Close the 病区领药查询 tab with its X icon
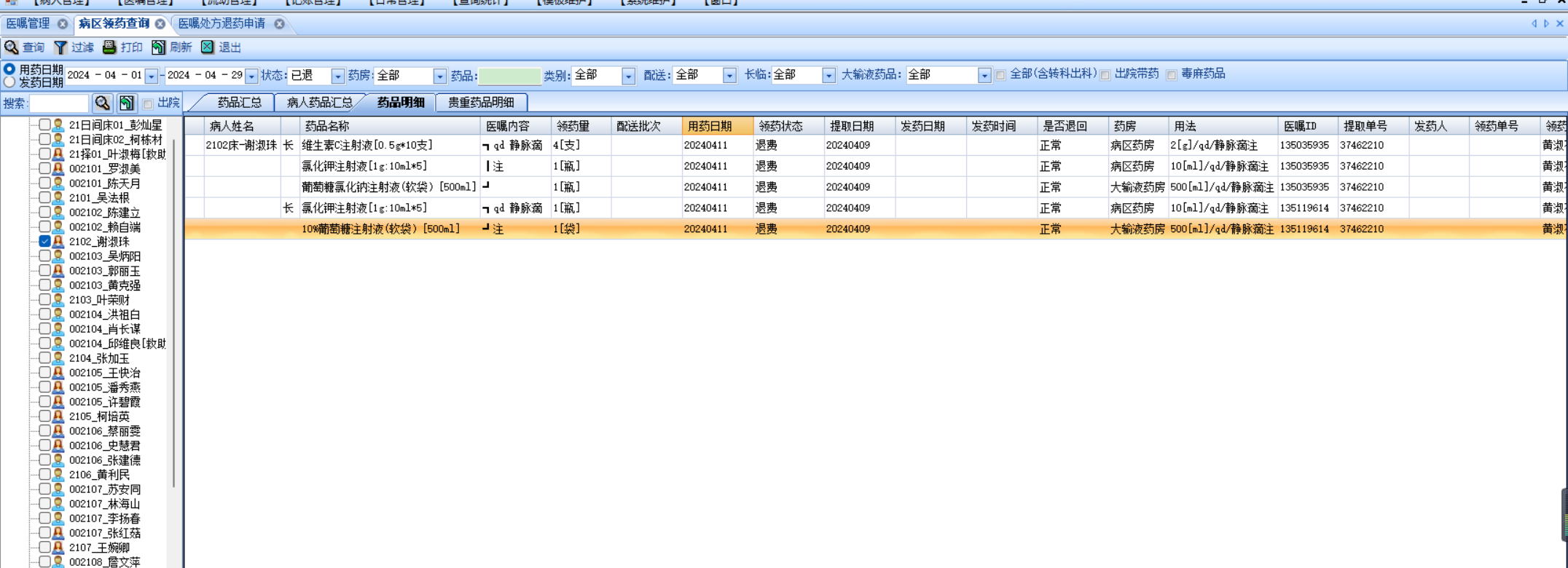The width and height of the screenshot is (1568, 568). (x=160, y=24)
